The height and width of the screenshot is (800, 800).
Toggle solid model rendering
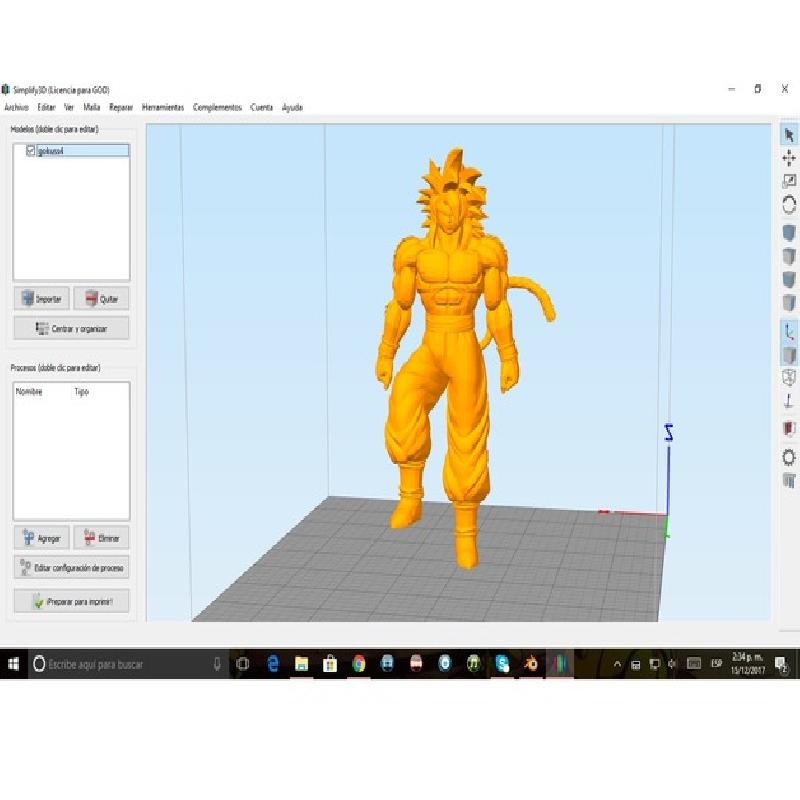(789, 355)
